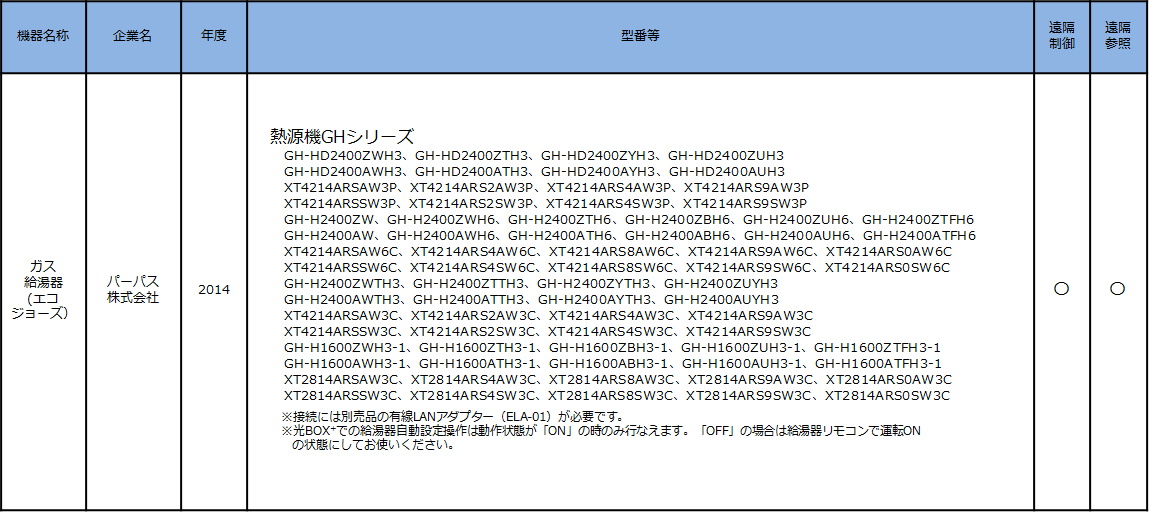Click model number GH-H1600ZBH3-1
Screen dimensions: 1149x512
pos(609,347)
